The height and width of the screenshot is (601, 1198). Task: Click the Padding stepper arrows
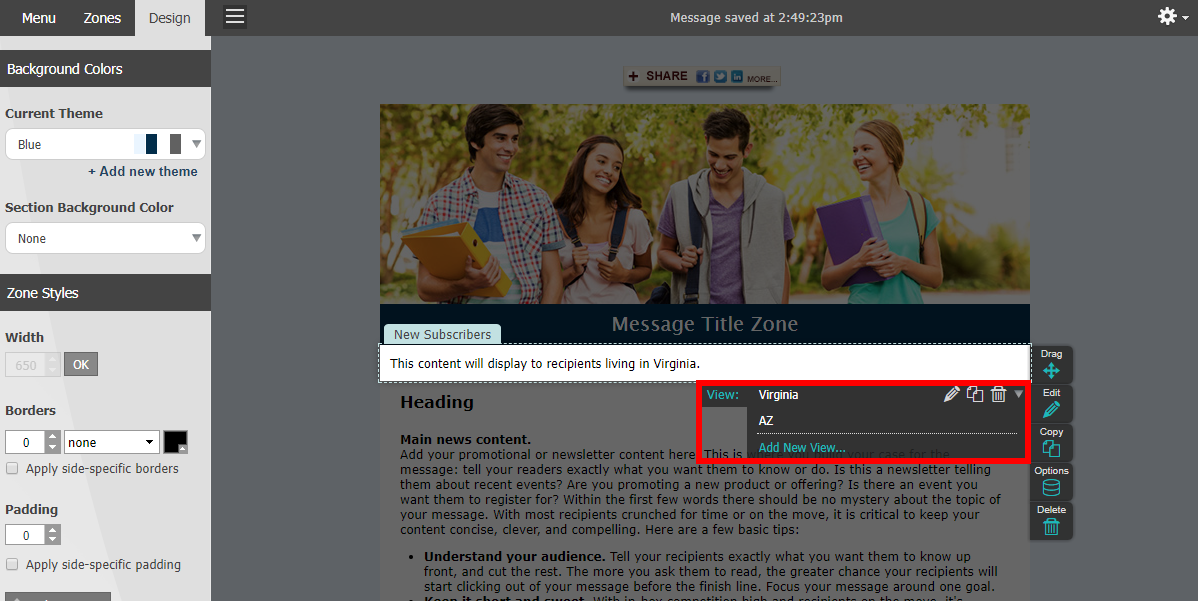(x=53, y=535)
